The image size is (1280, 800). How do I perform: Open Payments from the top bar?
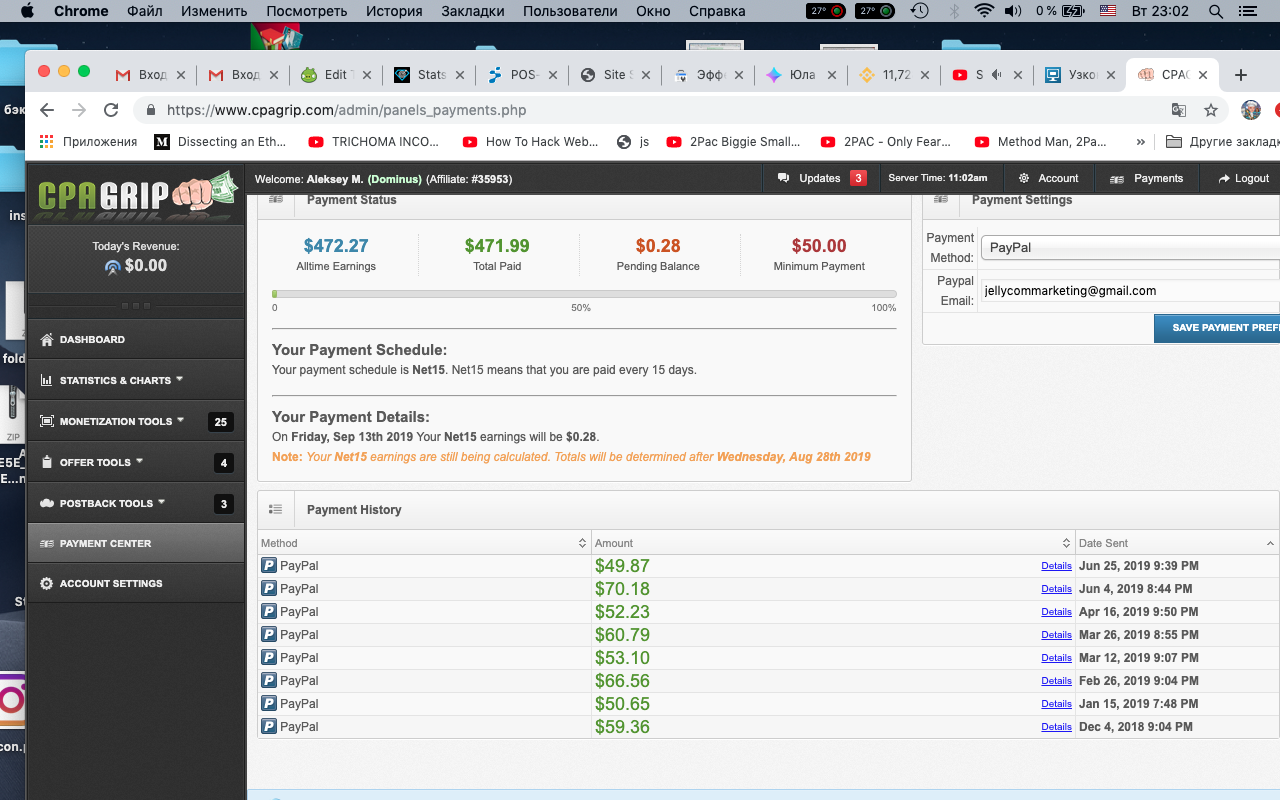click(x=1146, y=178)
